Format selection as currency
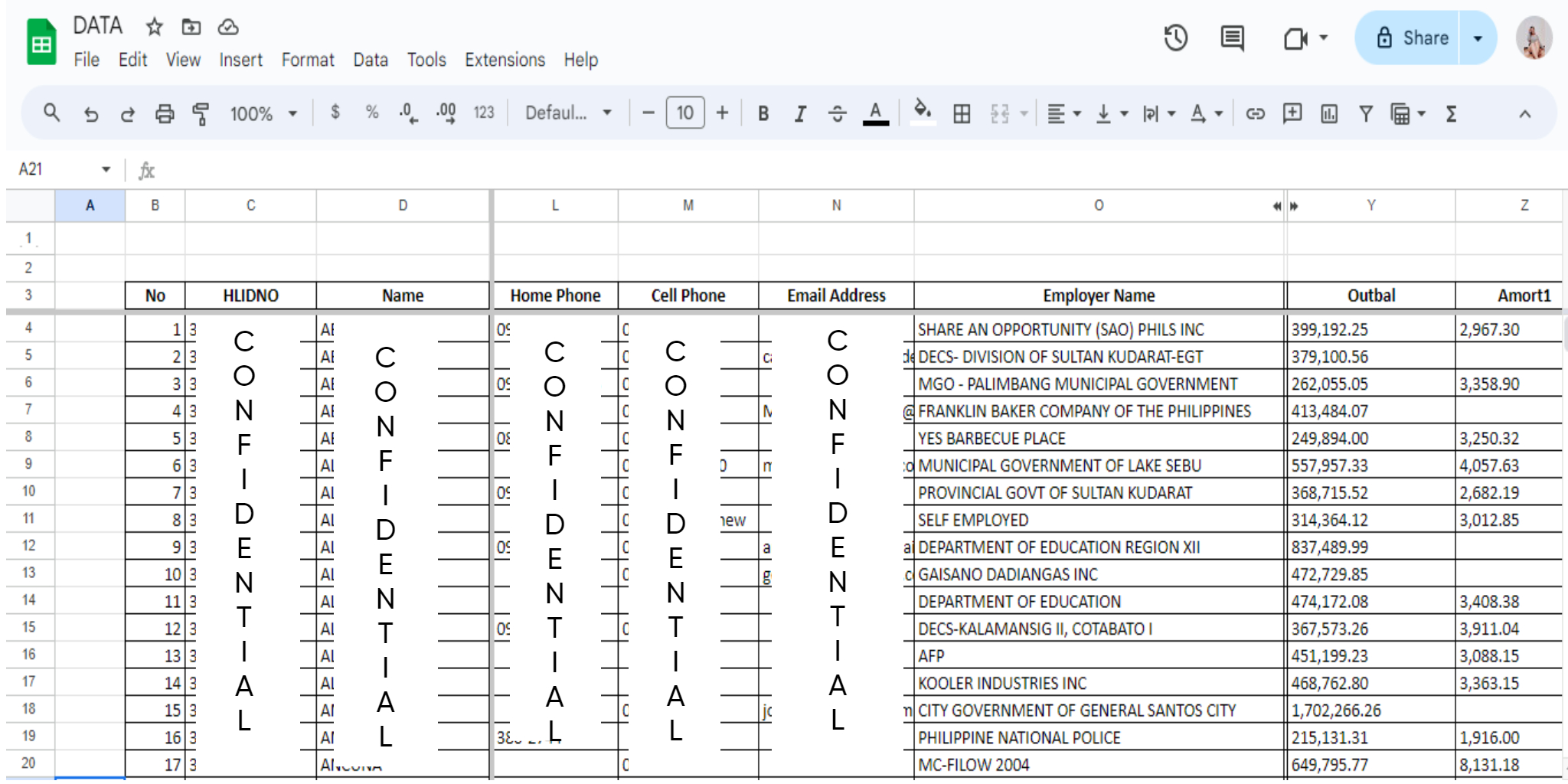This screenshot has width=1568, height=784. point(335,113)
